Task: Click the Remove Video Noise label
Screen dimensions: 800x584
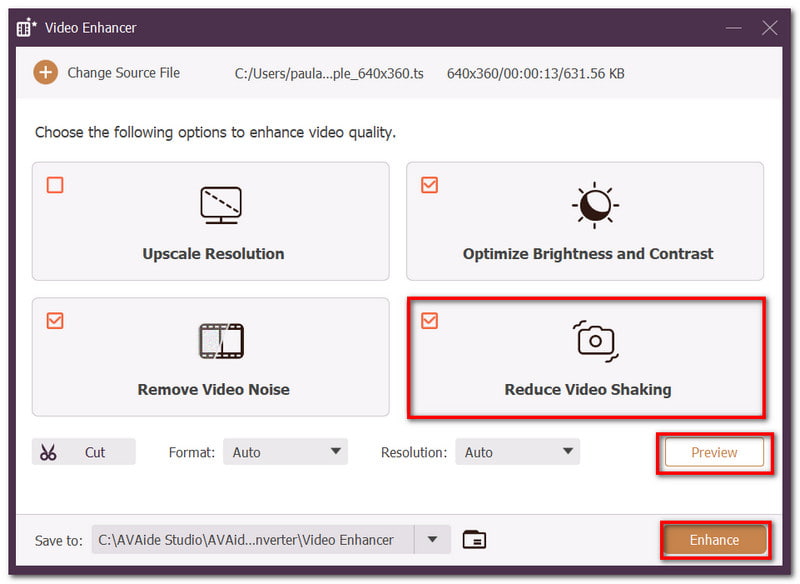Action: [x=213, y=390]
